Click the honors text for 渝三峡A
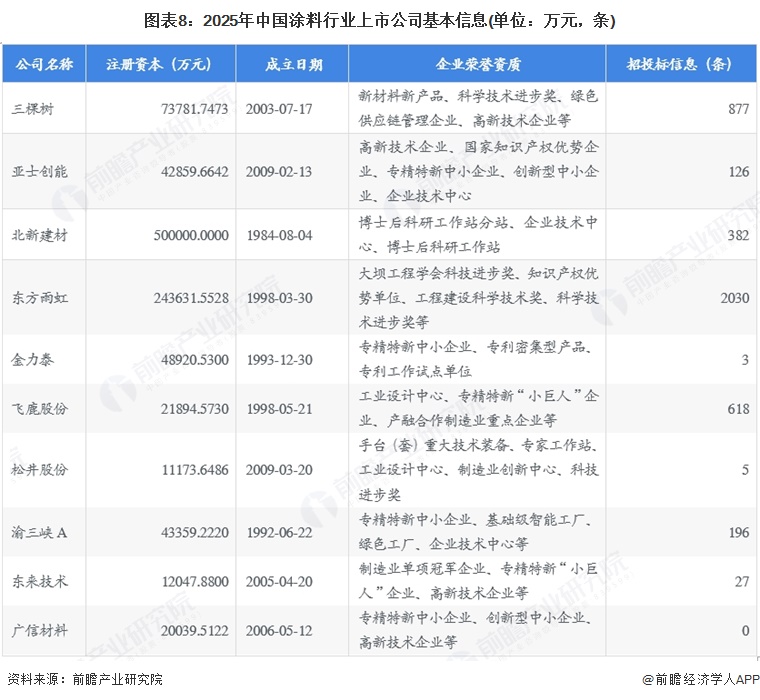This screenshot has height=700, width=760. (x=475, y=532)
